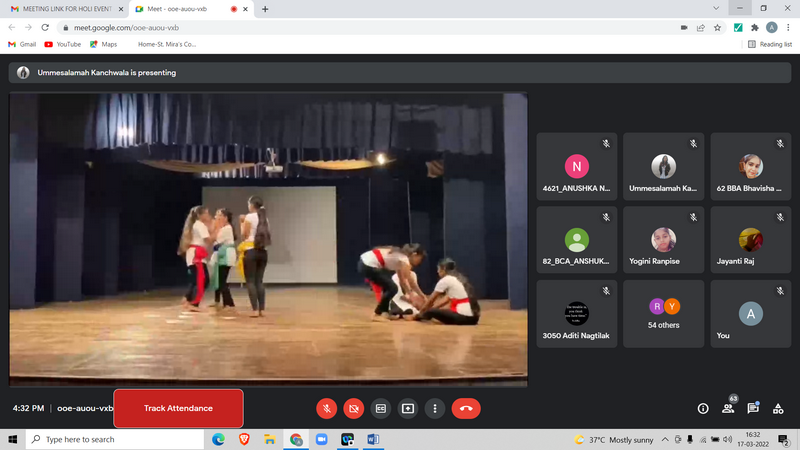Select the Yogini Ranpise participant tile
This screenshot has width=800, height=450.
(x=664, y=240)
